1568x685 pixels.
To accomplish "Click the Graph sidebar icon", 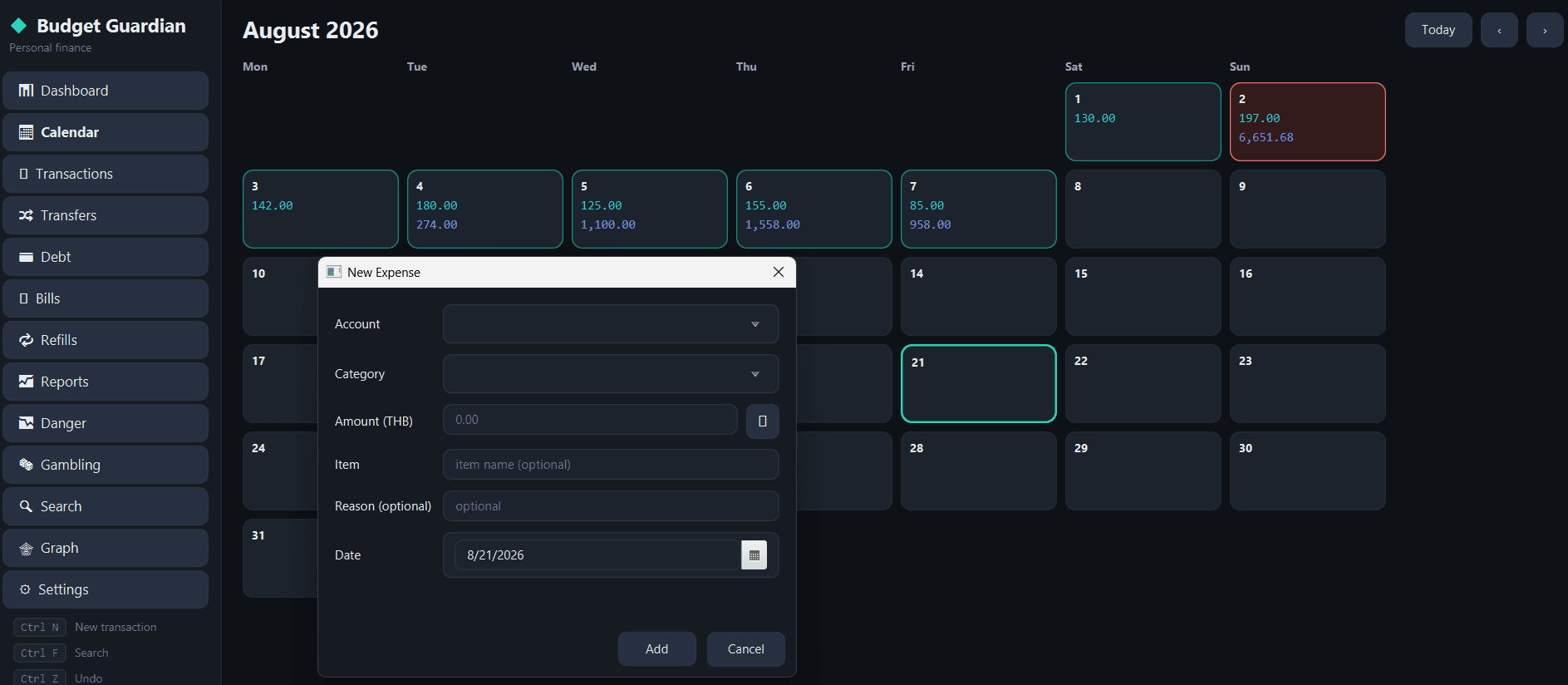I will 26,548.
